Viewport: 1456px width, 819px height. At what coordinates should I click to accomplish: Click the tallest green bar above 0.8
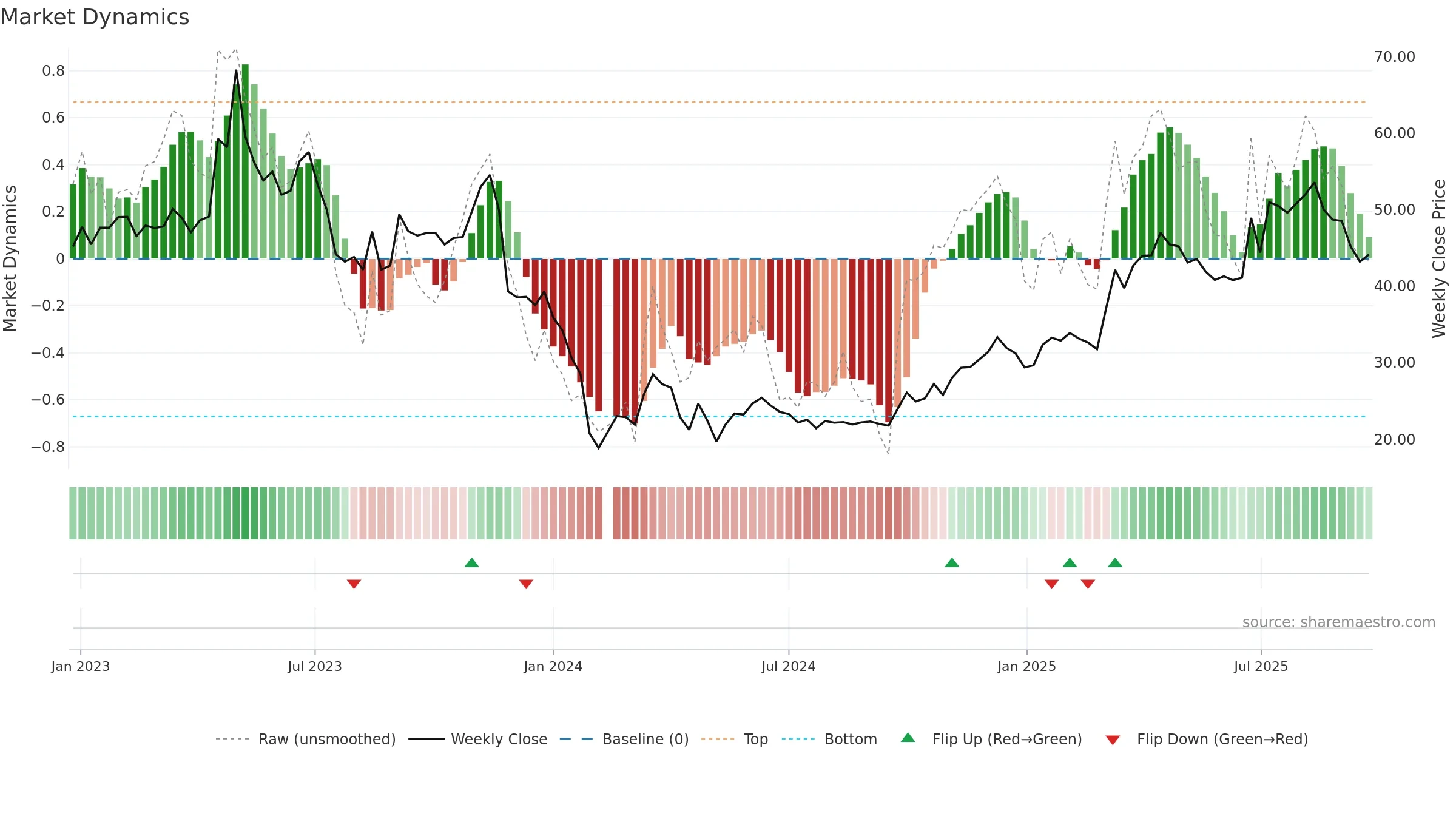(245, 161)
